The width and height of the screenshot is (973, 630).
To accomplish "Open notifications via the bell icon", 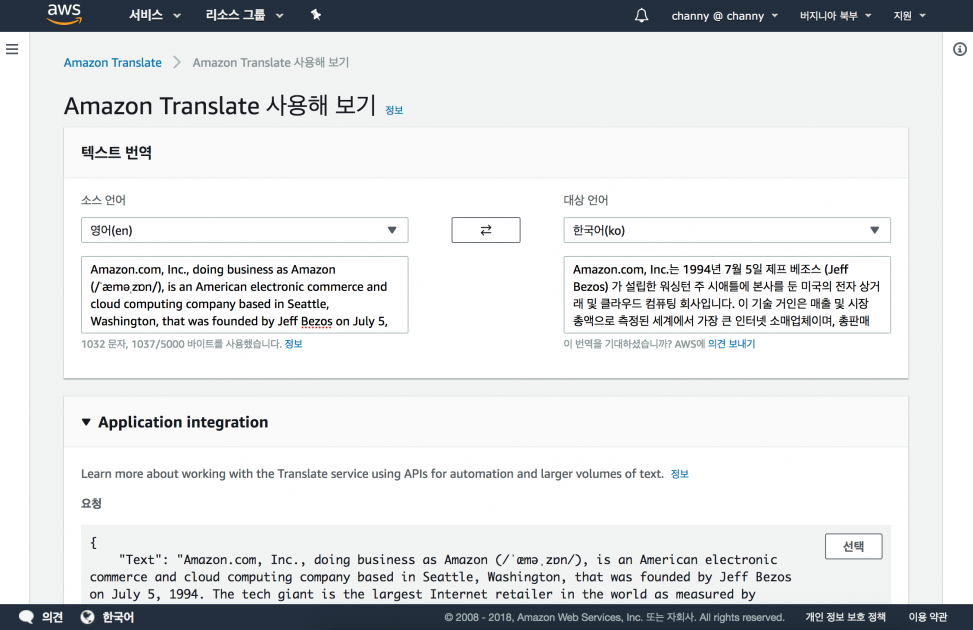I will [x=640, y=15].
